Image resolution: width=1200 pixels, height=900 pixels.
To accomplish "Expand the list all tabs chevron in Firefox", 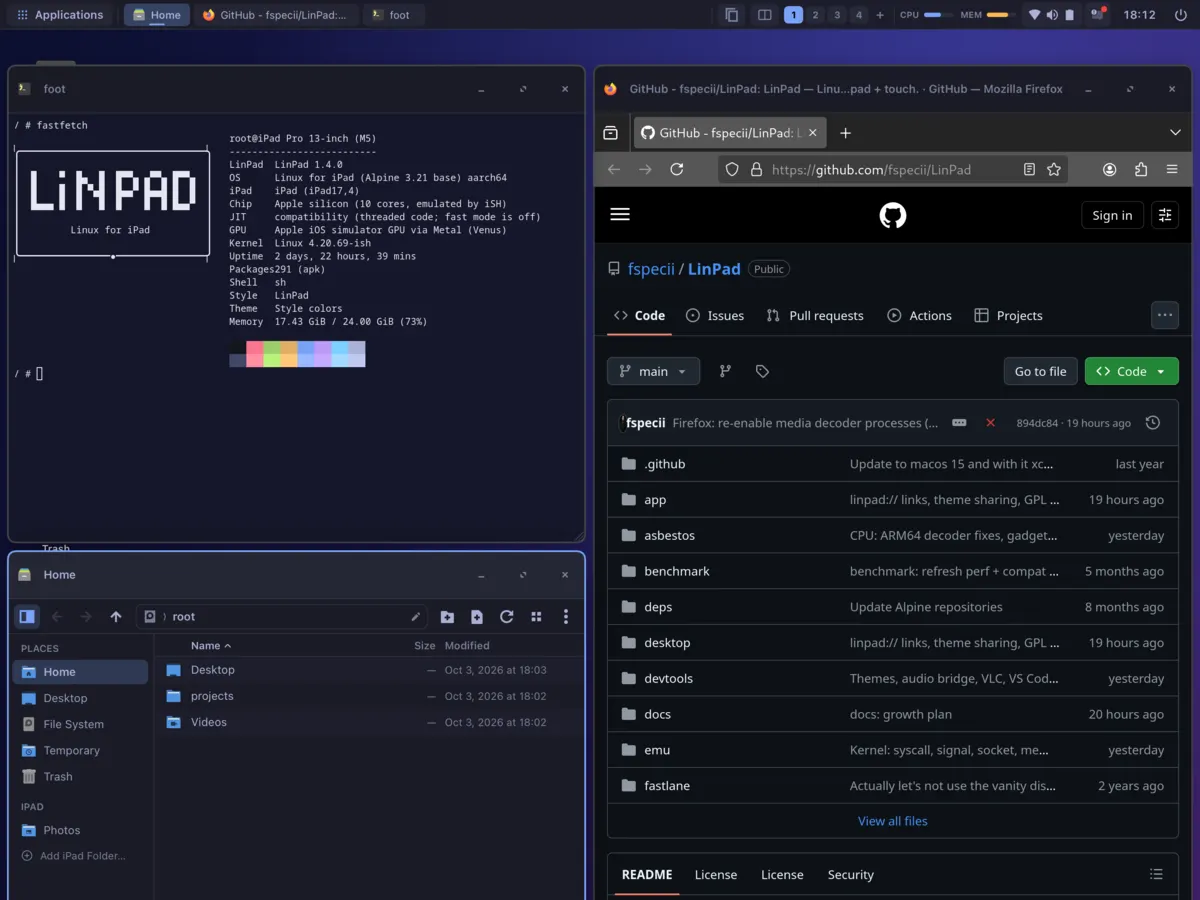I will pyautogui.click(x=1175, y=133).
